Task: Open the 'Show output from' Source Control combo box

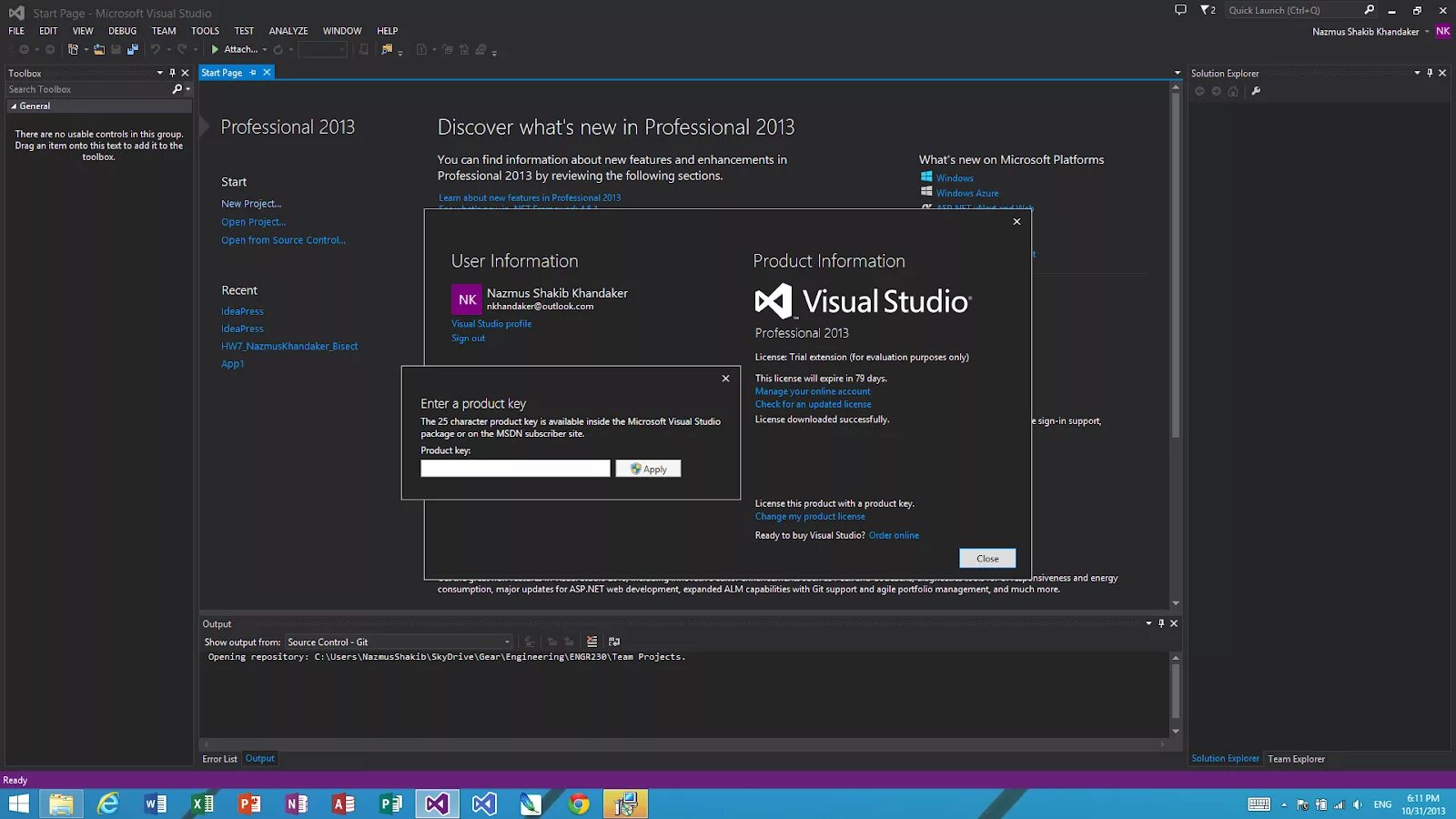Action: pos(399,642)
